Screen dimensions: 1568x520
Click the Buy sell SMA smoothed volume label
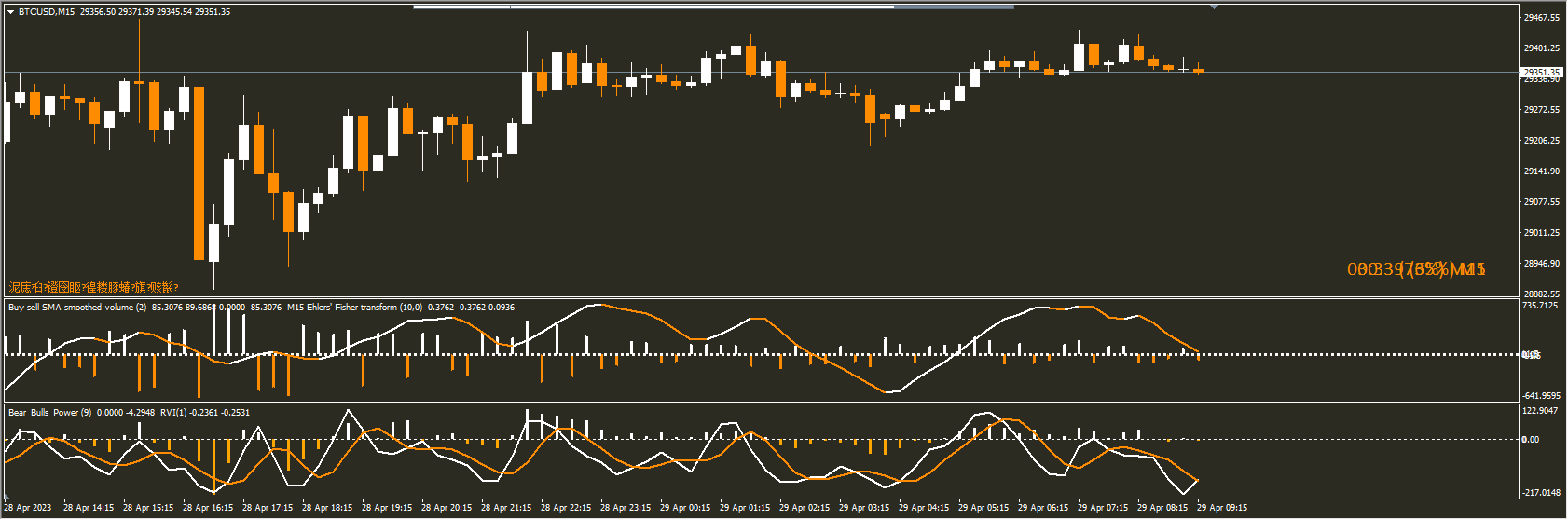click(77, 308)
